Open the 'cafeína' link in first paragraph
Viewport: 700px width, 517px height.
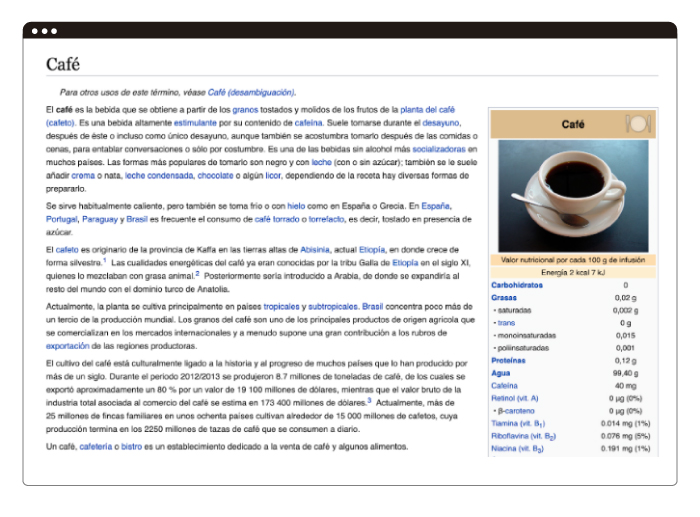(308, 123)
